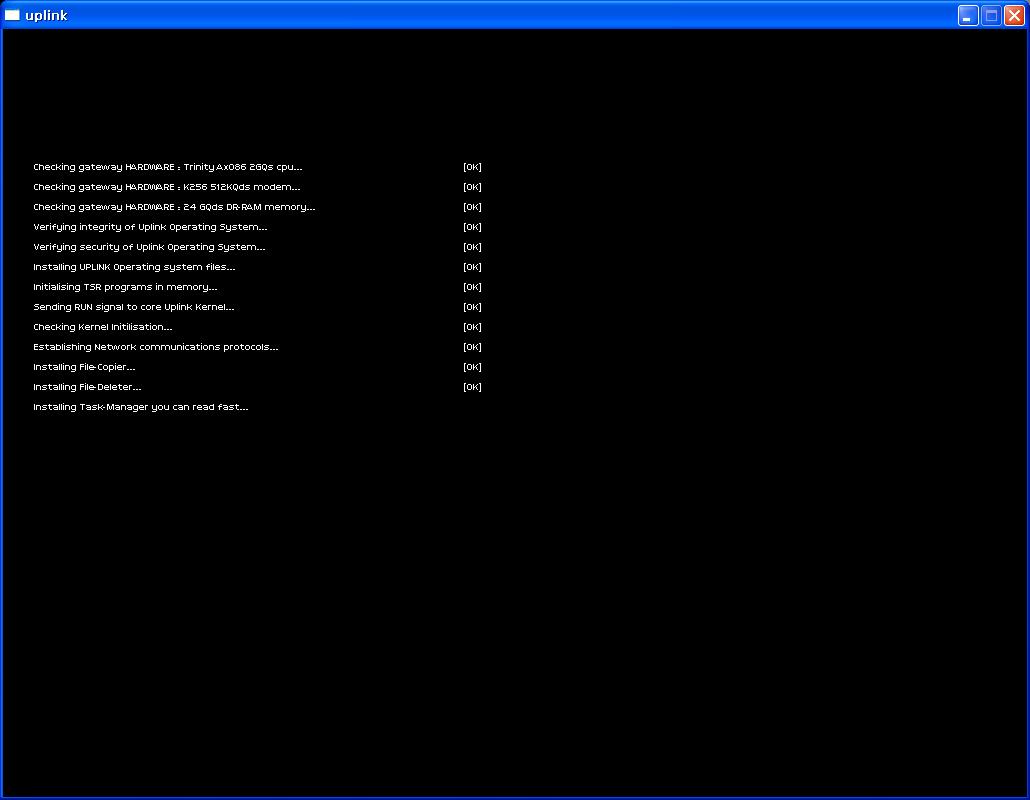Click the Trinity Ax086 cpu hardware check line
The width and height of the screenshot is (1030, 800).
tap(167, 167)
